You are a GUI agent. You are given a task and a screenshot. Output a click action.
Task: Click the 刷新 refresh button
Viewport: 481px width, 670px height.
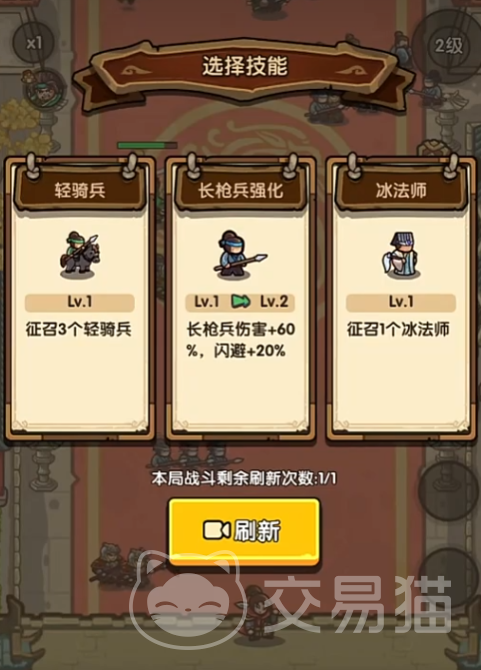(x=244, y=531)
